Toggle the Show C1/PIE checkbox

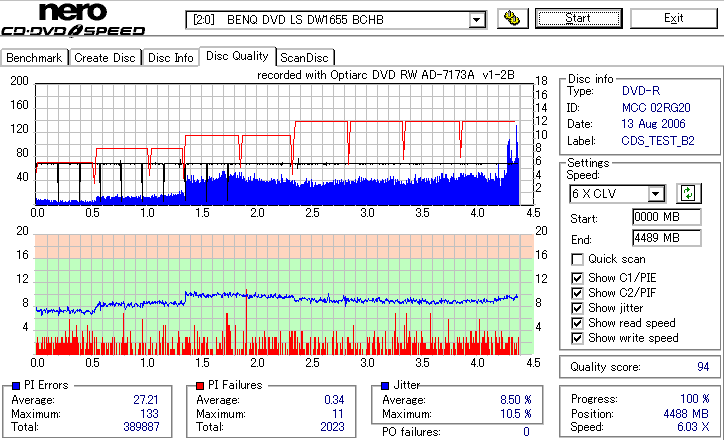(577, 278)
